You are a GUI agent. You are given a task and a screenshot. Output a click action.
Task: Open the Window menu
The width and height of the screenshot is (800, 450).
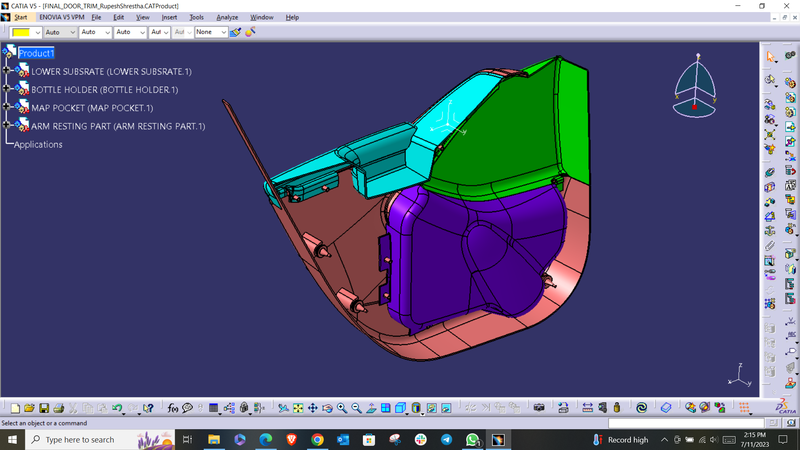[x=262, y=17]
